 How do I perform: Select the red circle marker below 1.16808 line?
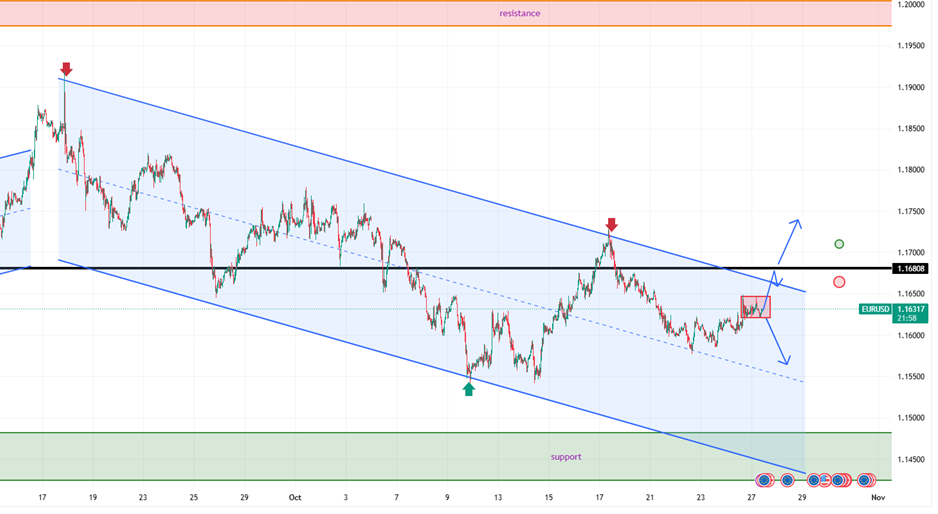[x=839, y=282]
